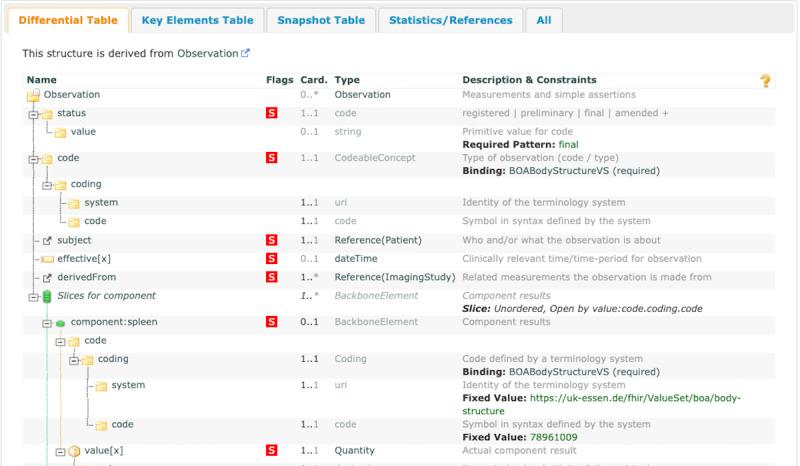Click the choice icon next to effective[x]
This screenshot has height=466, width=800.
coord(46,259)
